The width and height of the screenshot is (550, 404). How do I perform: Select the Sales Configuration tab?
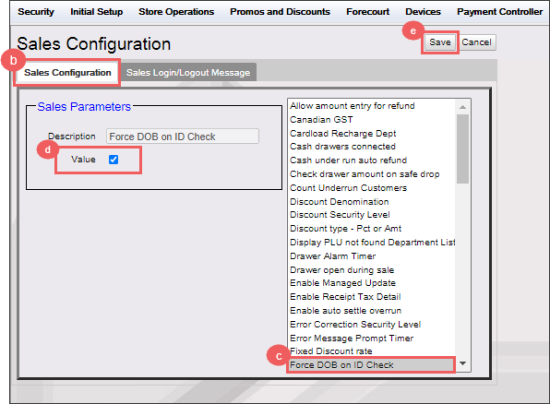coord(67,73)
